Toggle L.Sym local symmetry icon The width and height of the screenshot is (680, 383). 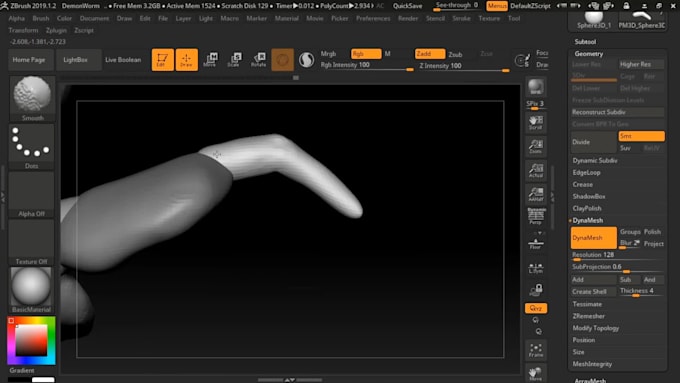point(536,268)
